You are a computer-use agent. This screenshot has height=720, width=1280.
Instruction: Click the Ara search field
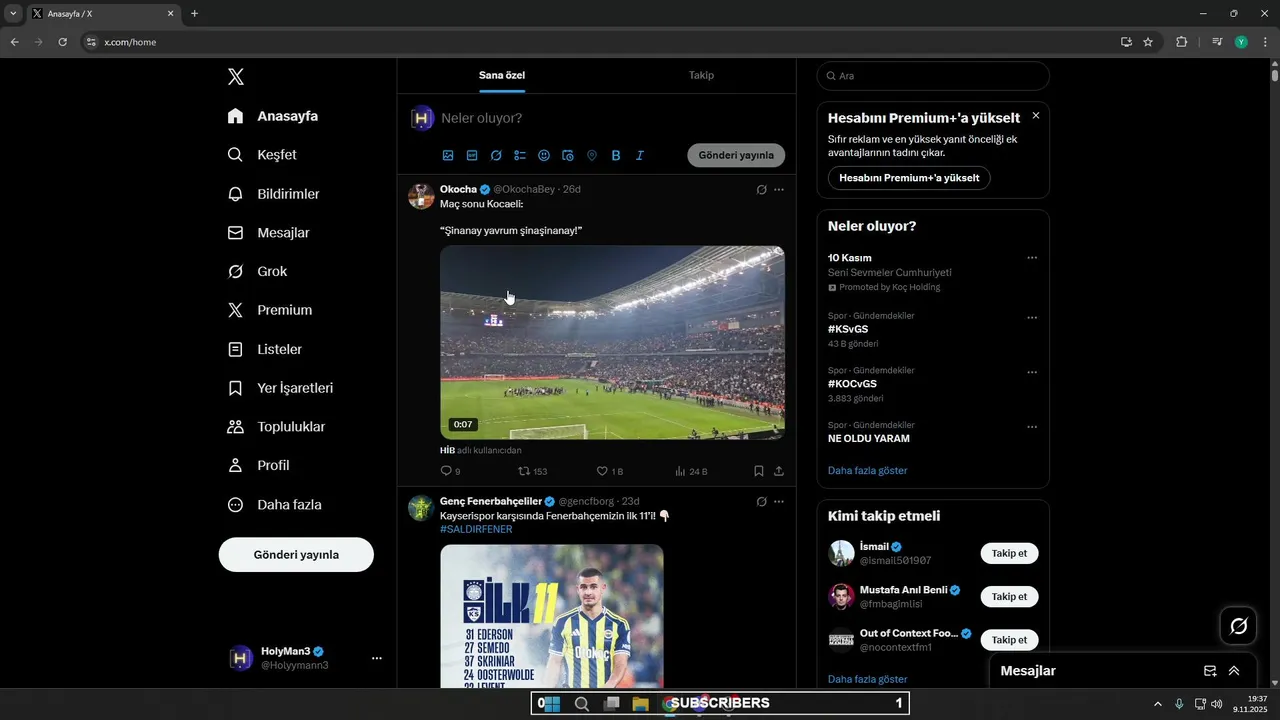pyautogui.click(x=933, y=76)
